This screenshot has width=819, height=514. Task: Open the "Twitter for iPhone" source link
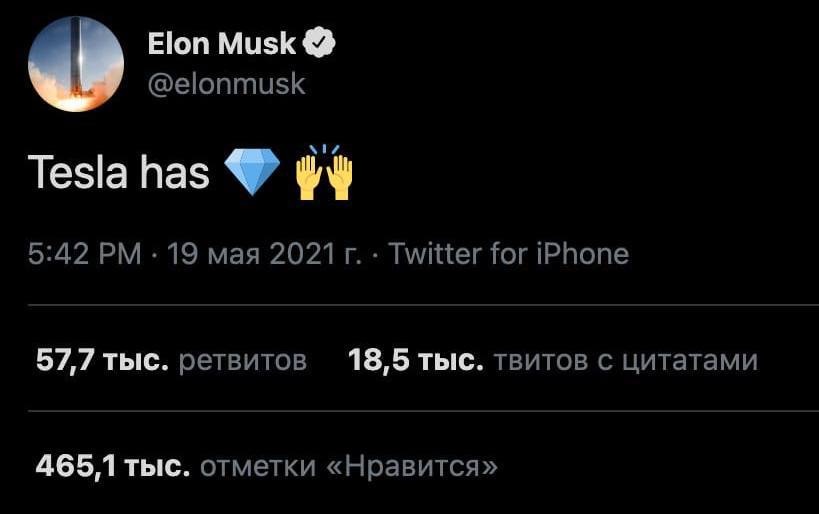[x=508, y=254]
